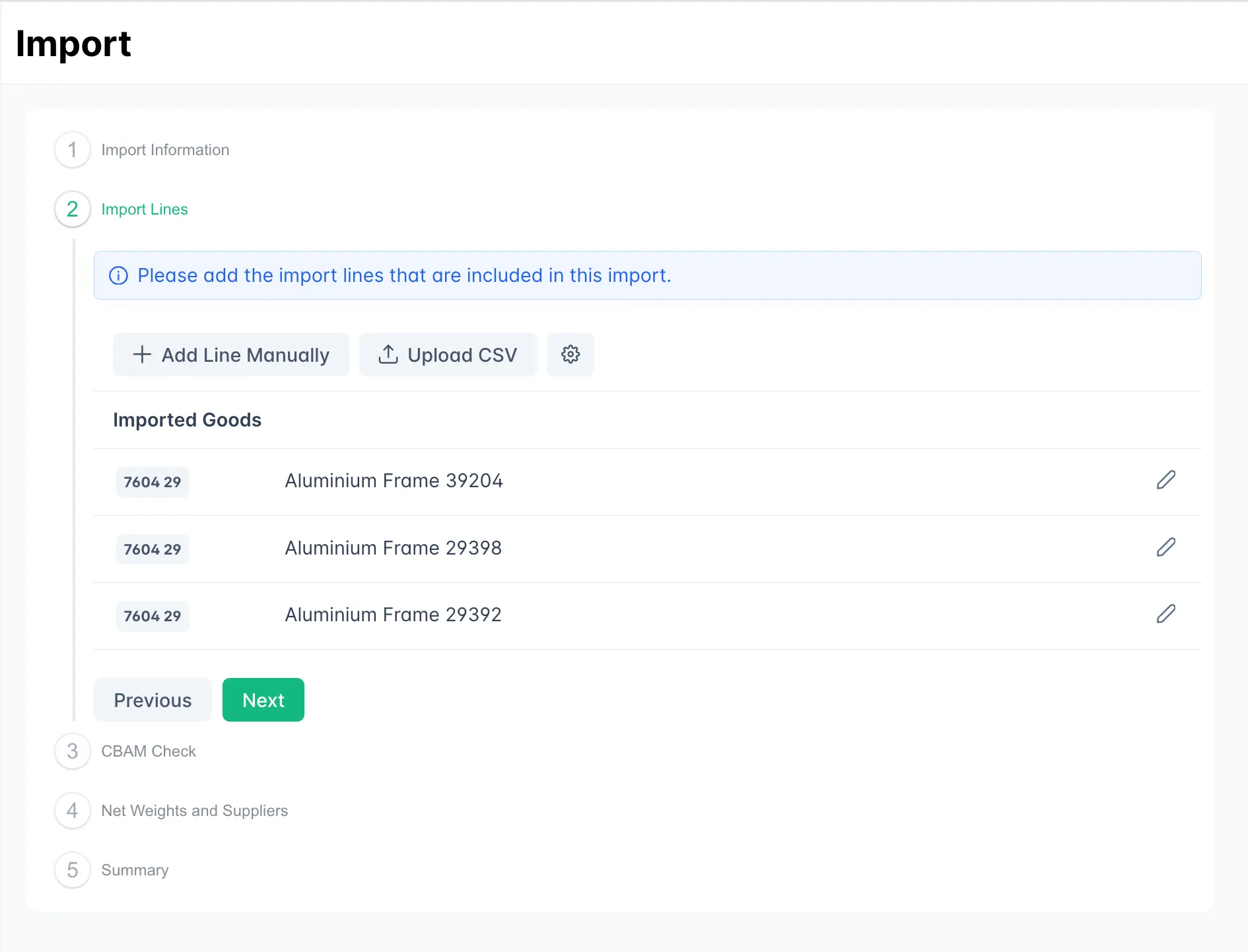The image size is (1248, 952).
Task: Open the Summary step
Action: tap(135, 870)
